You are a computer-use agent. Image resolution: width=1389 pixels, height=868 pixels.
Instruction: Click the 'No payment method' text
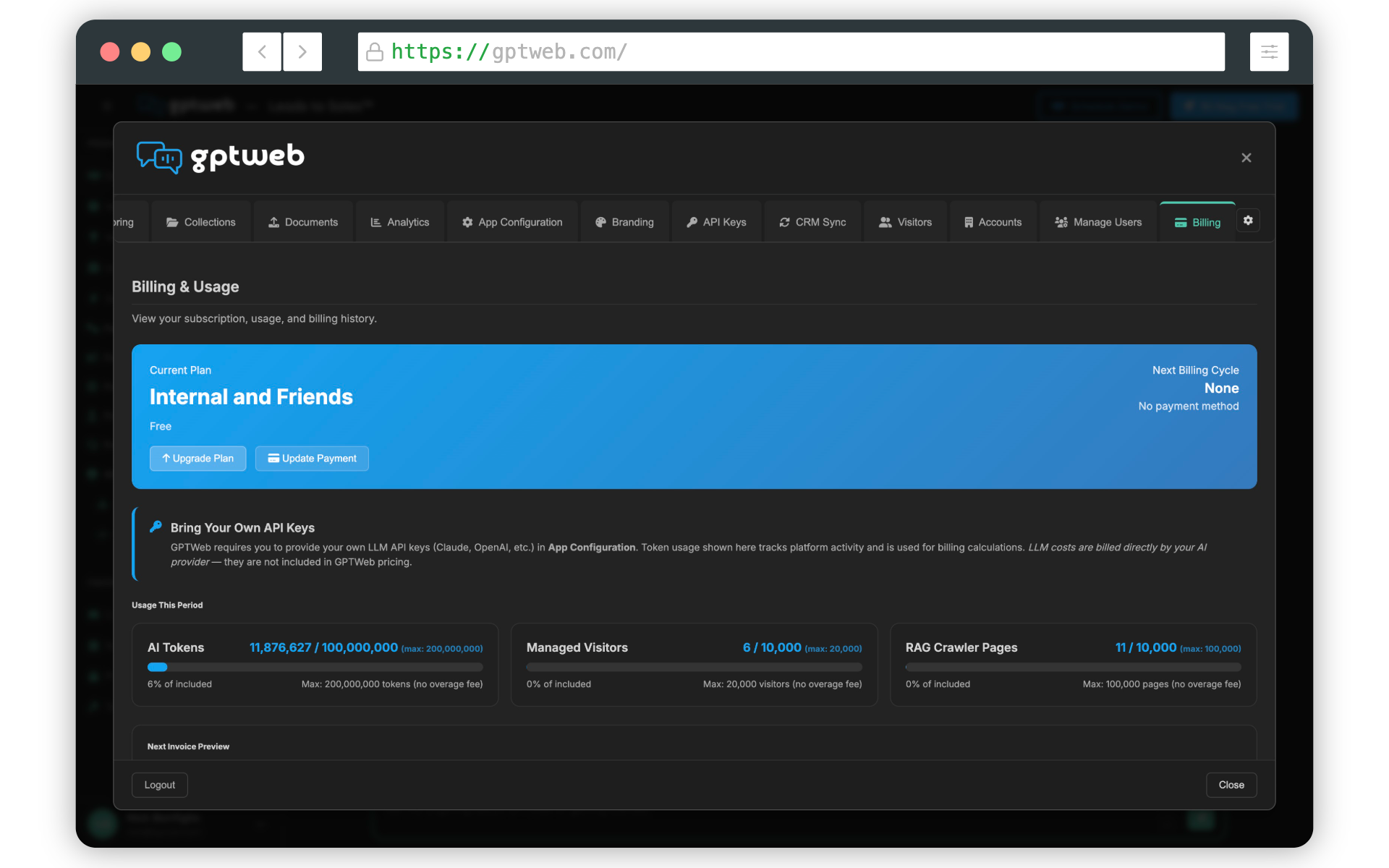(x=1189, y=407)
